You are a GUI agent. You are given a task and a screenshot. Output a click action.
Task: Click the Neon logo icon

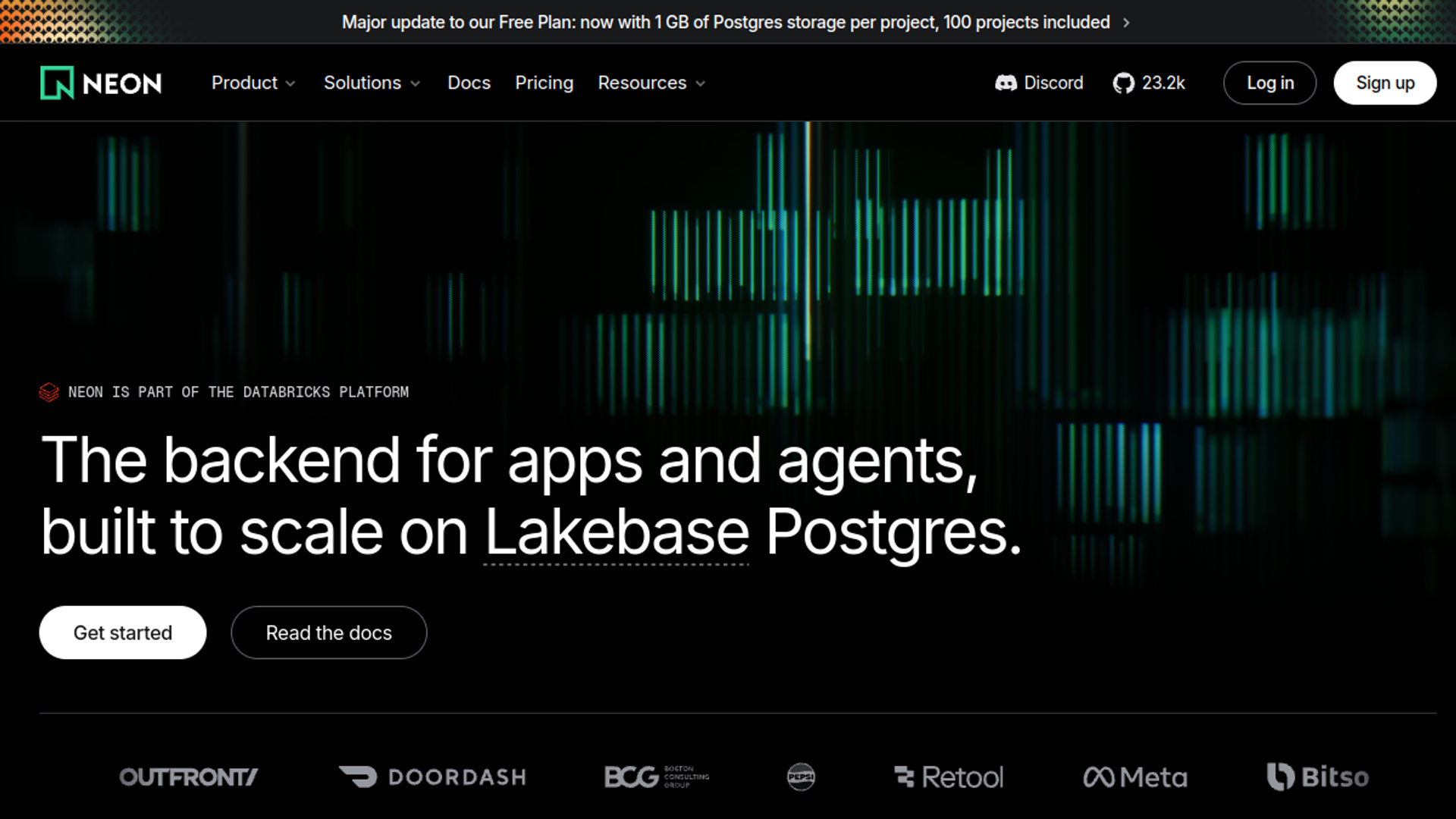(57, 83)
